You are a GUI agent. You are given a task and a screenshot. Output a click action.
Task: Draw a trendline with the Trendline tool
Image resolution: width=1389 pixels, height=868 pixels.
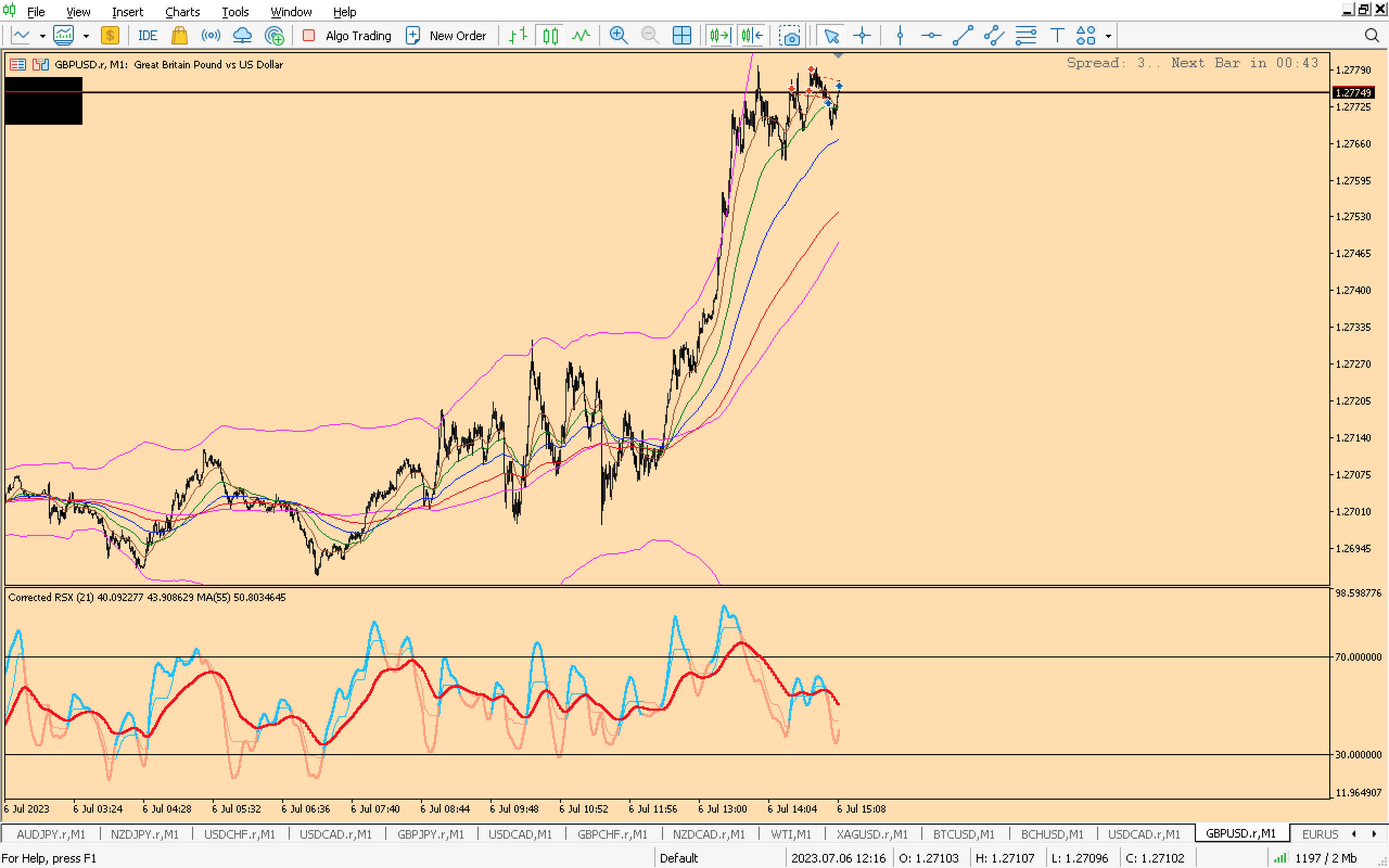click(963, 36)
